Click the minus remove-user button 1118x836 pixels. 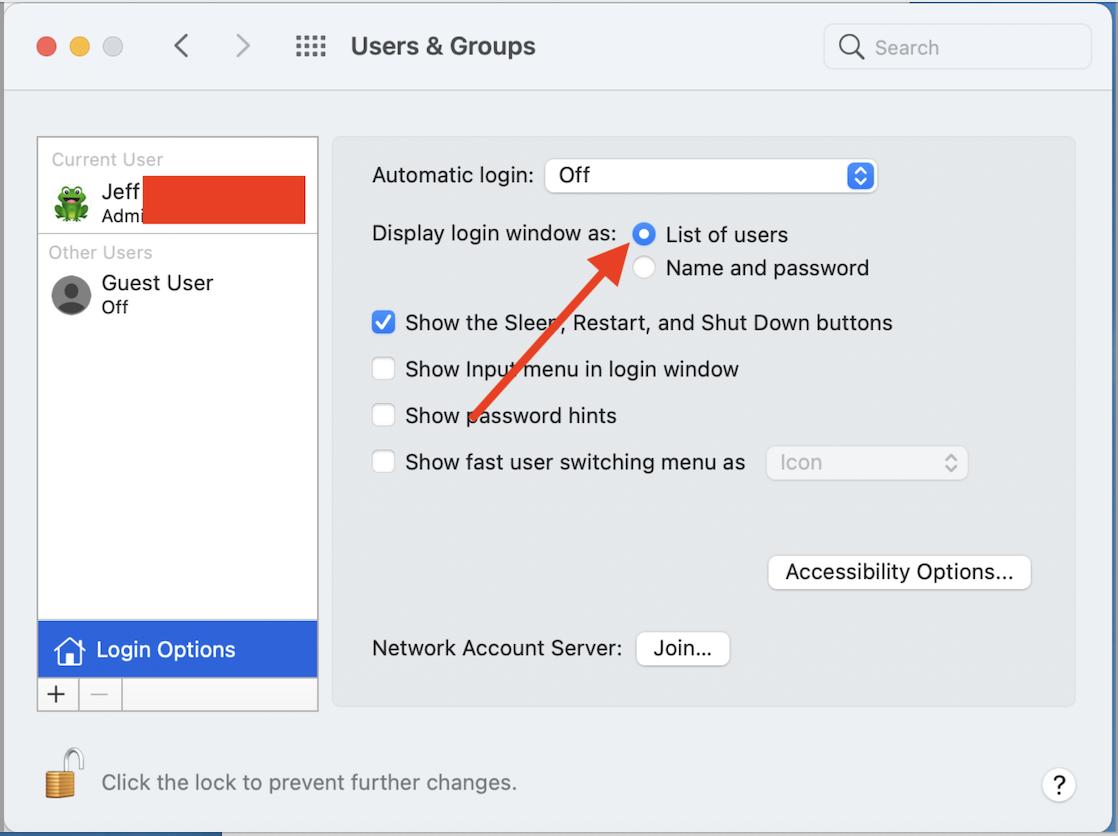(100, 694)
